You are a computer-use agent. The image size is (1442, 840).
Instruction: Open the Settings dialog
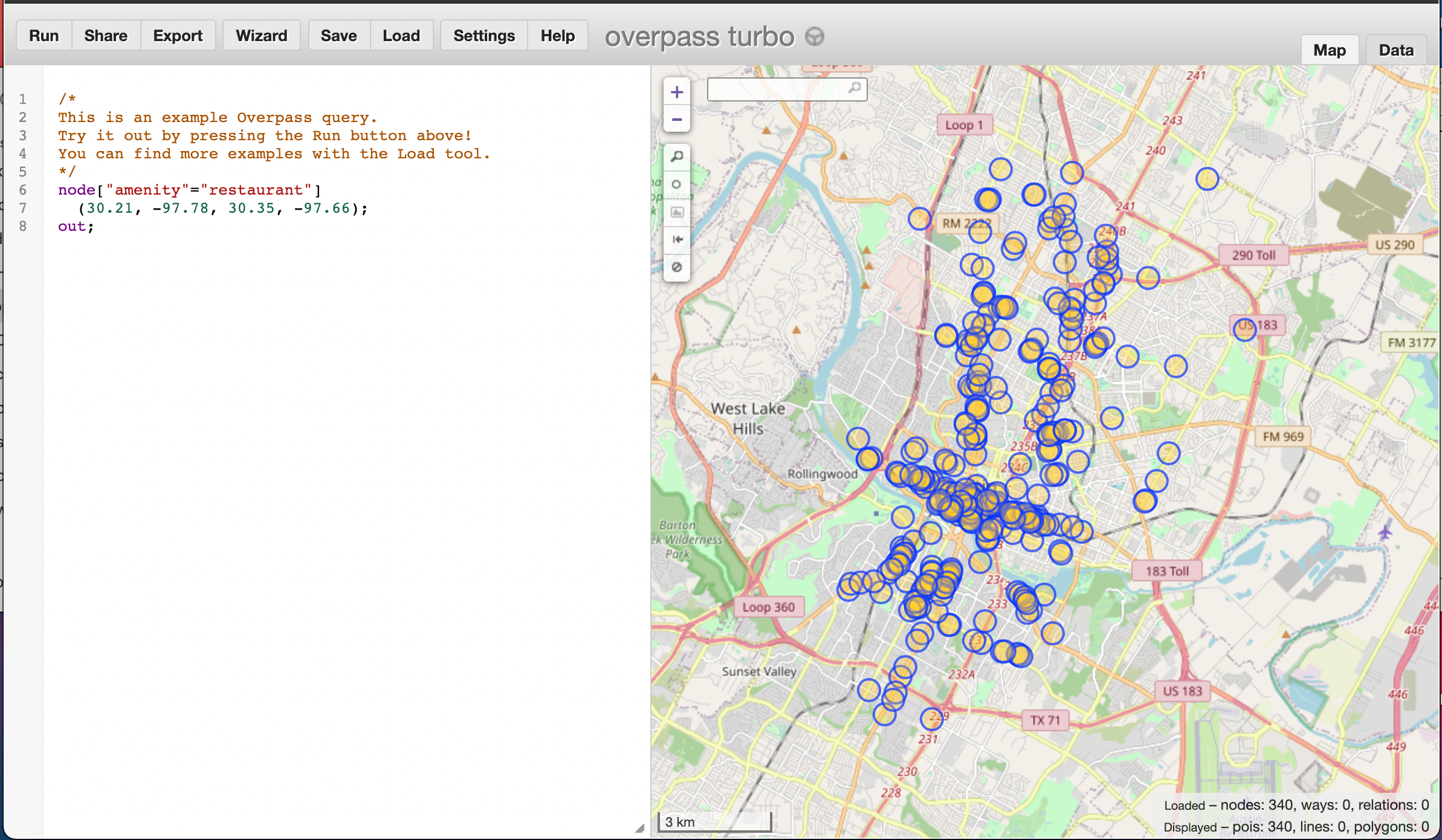click(483, 36)
